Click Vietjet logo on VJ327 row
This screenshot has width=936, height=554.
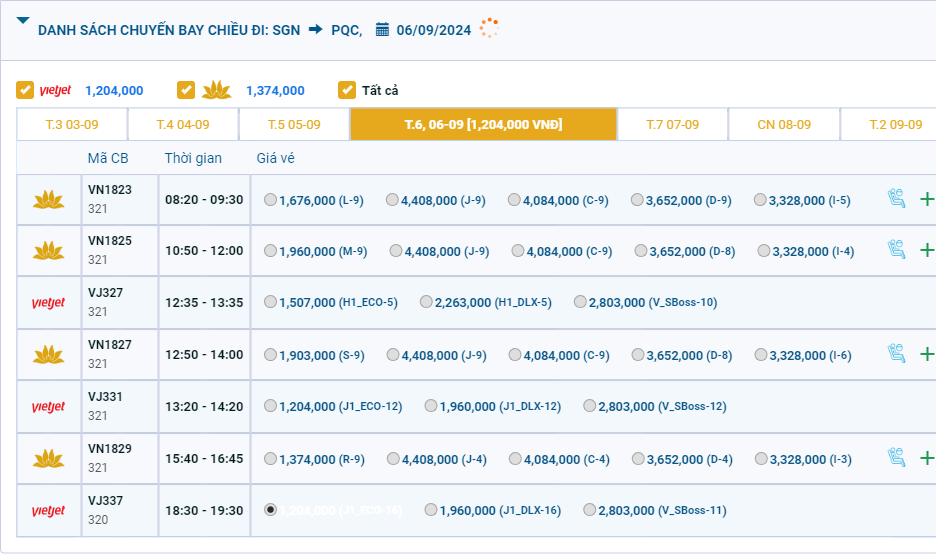tap(48, 302)
